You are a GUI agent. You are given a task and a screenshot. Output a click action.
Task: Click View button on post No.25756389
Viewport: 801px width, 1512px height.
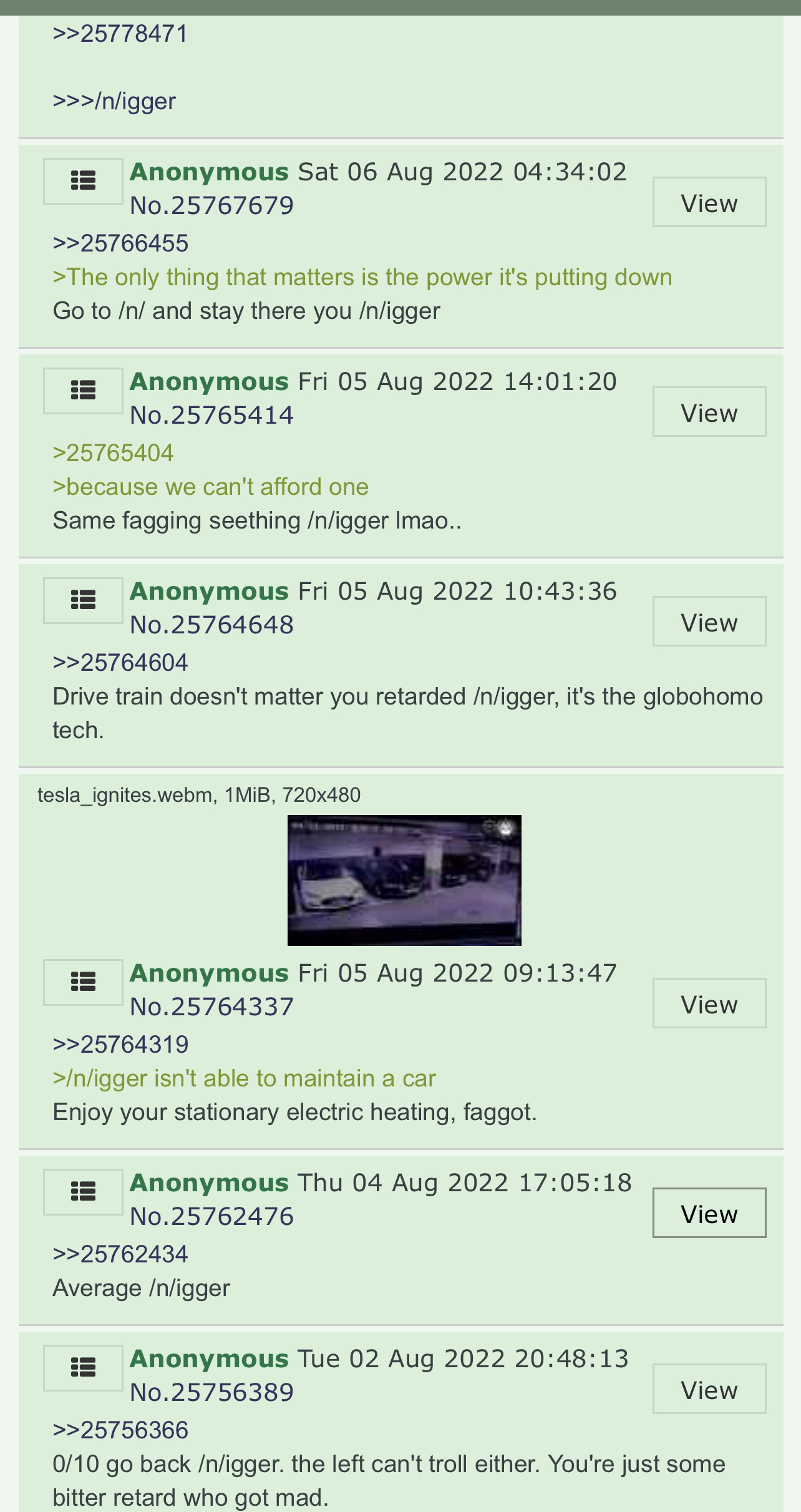709,1389
